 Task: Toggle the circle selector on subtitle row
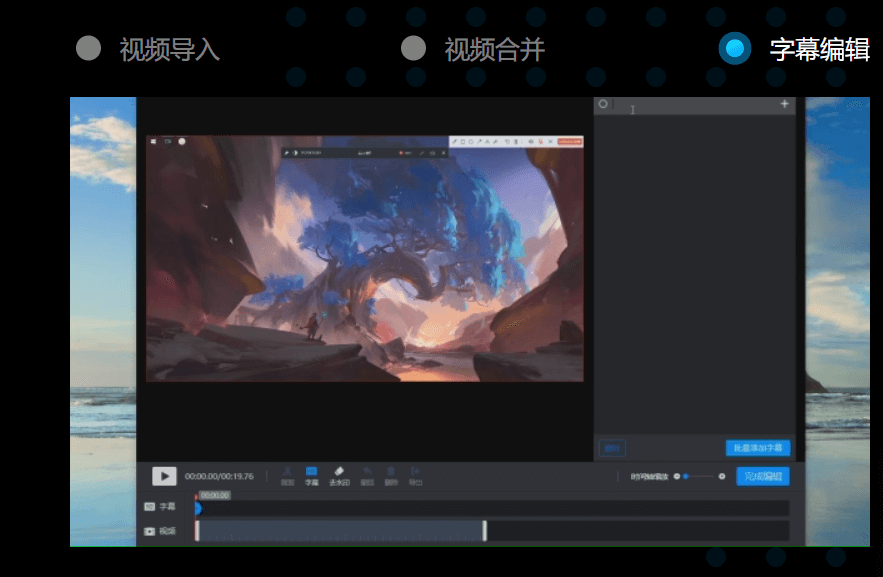point(603,104)
